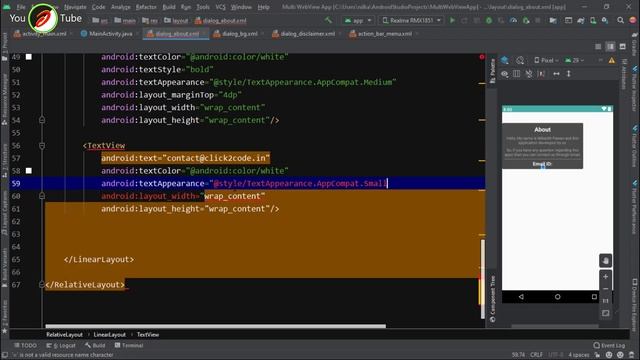Screen dimensions: 640x360
Task: Click the CRLF line separator in status bar
Action: click(536, 355)
